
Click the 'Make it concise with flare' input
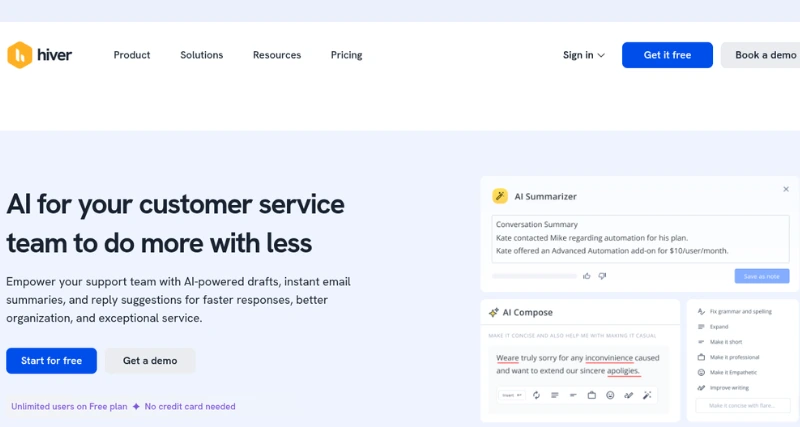point(742,406)
